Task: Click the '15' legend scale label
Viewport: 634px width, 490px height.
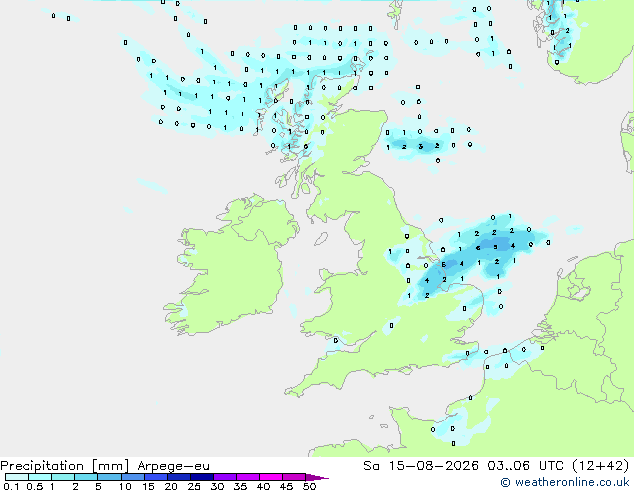Action: point(148,486)
